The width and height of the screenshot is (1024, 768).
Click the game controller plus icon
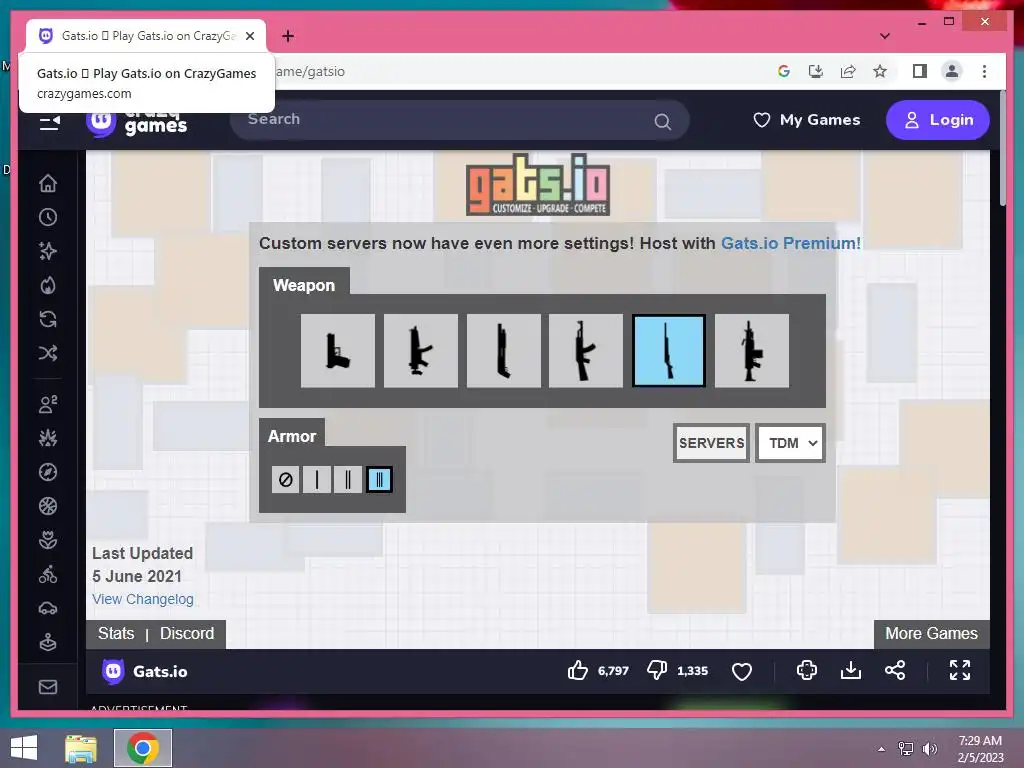pyautogui.click(x=807, y=670)
